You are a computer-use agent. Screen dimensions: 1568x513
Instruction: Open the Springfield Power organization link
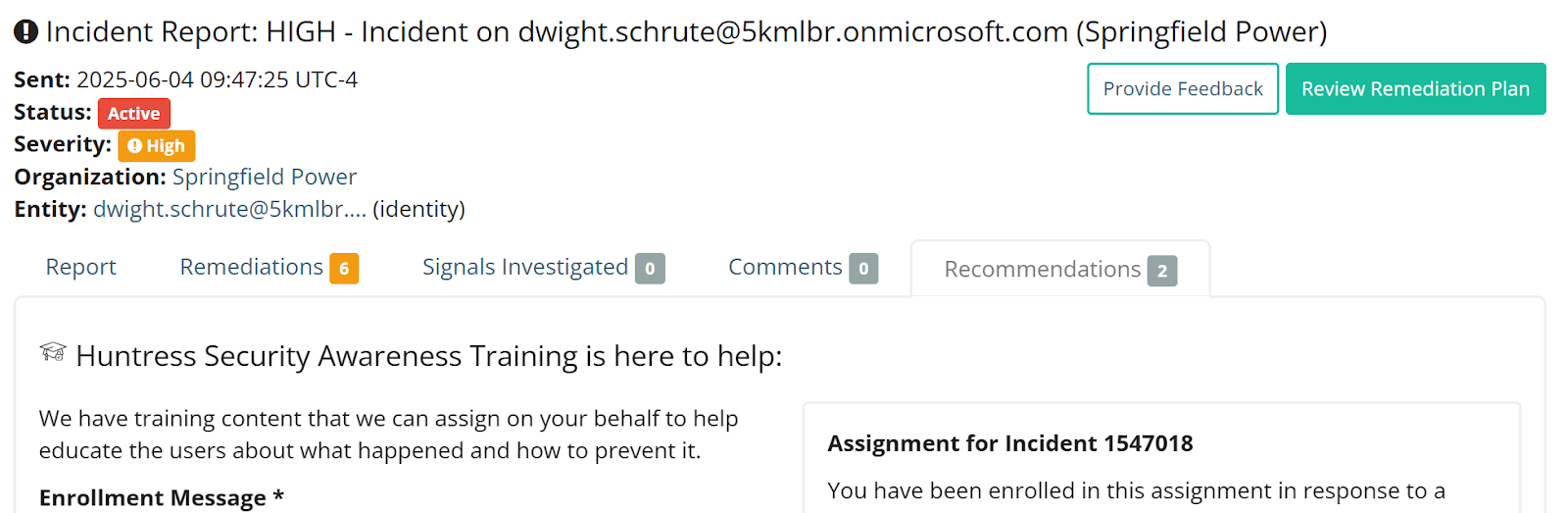pyautogui.click(x=265, y=178)
